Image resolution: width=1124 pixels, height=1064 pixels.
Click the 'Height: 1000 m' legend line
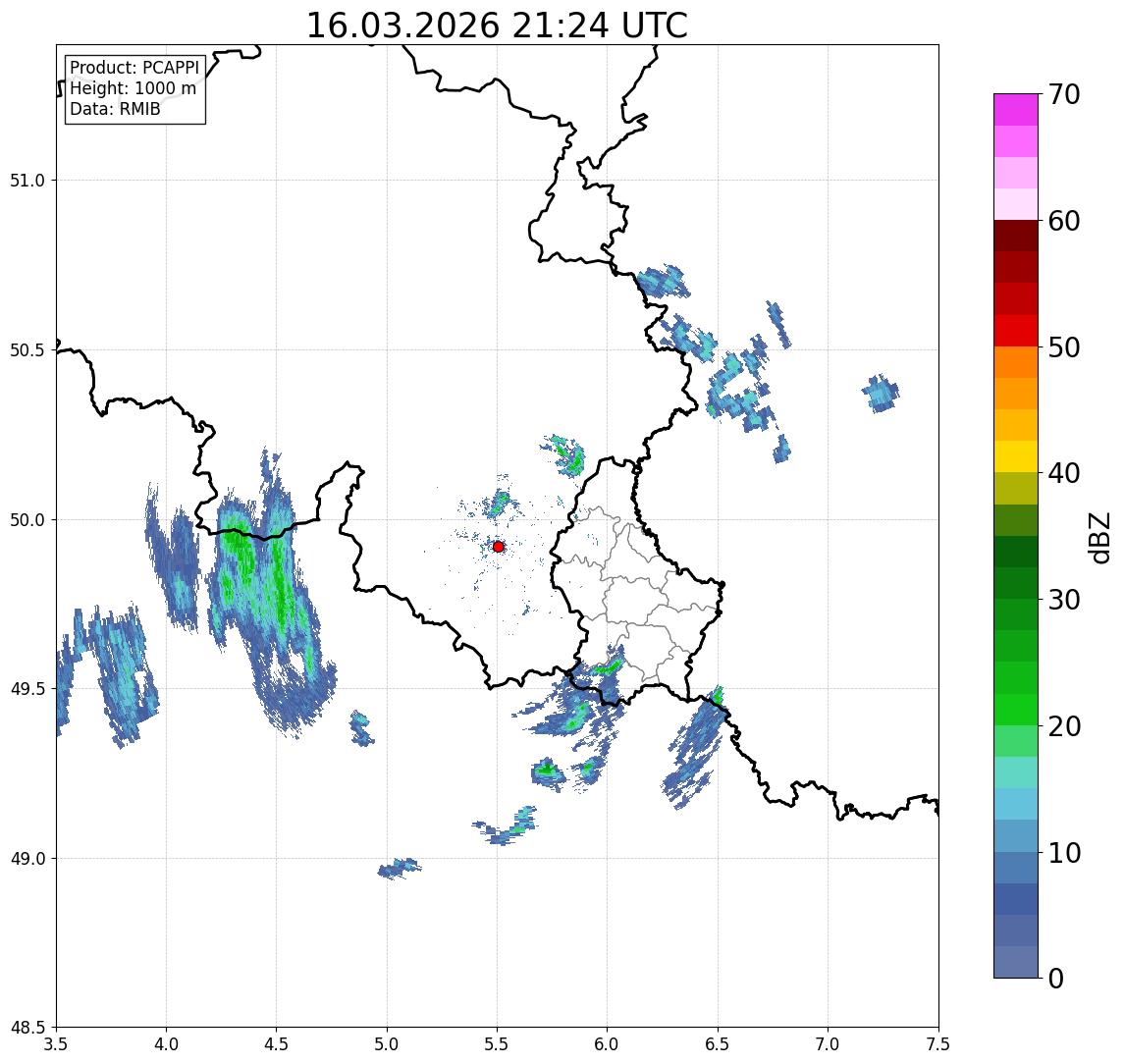coord(133,88)
